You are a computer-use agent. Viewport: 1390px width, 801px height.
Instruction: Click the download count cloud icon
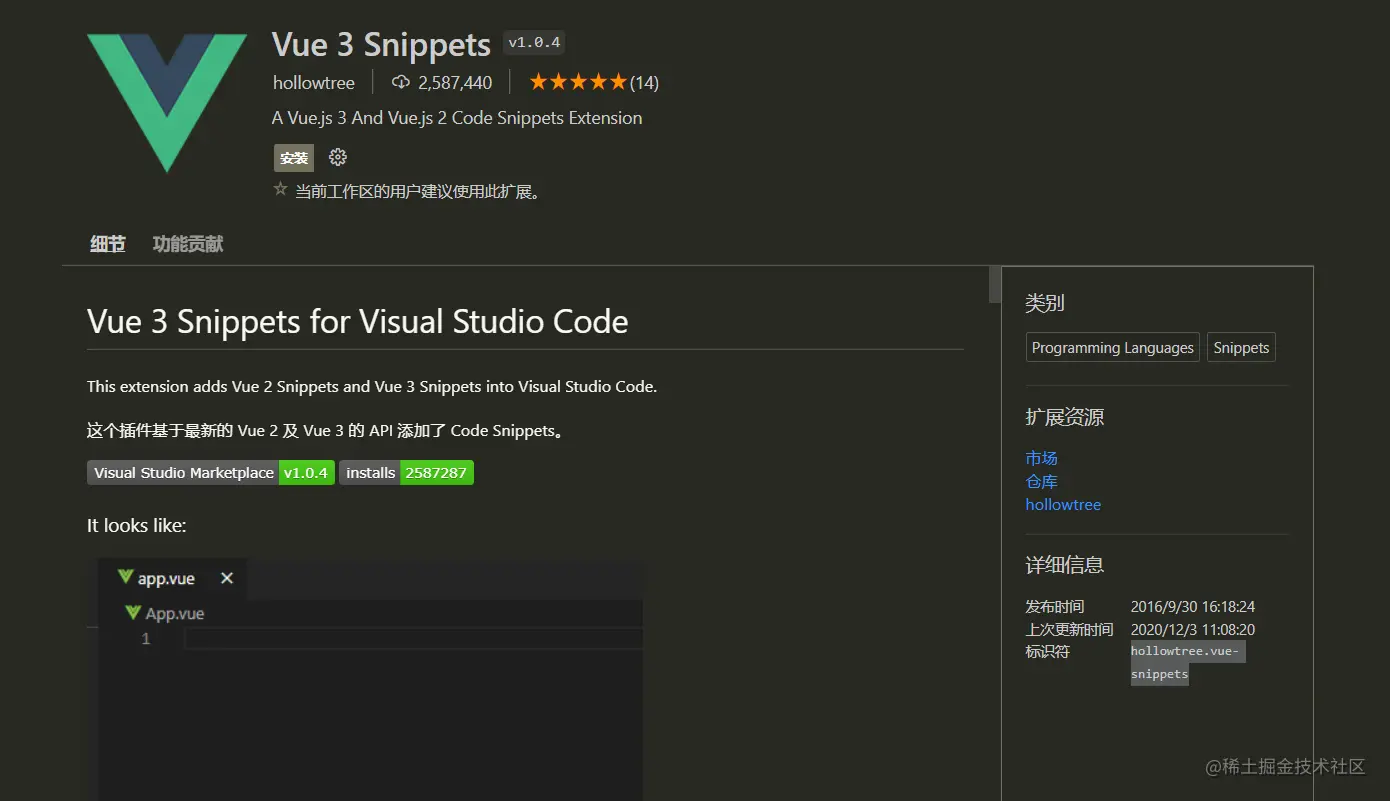[x=401, y=82]
